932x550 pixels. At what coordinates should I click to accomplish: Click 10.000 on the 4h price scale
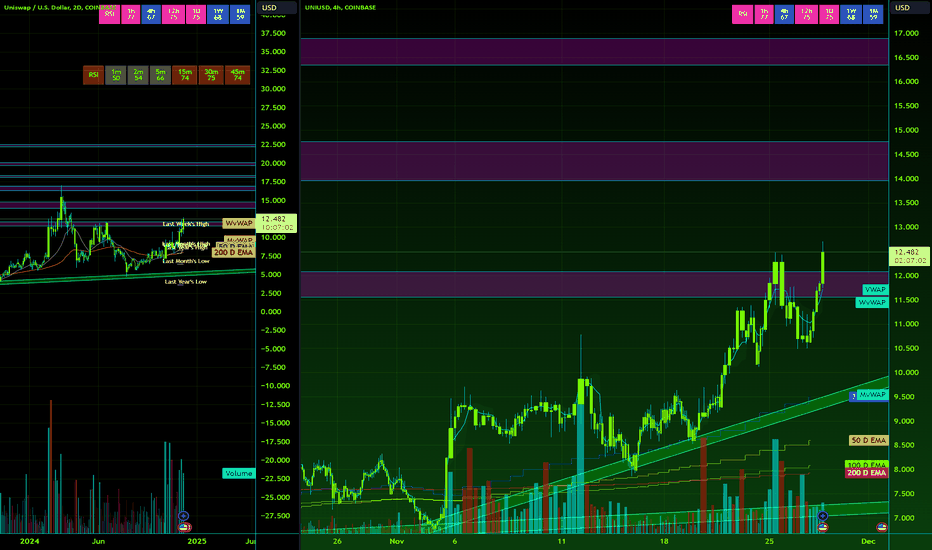coord(906,373)
